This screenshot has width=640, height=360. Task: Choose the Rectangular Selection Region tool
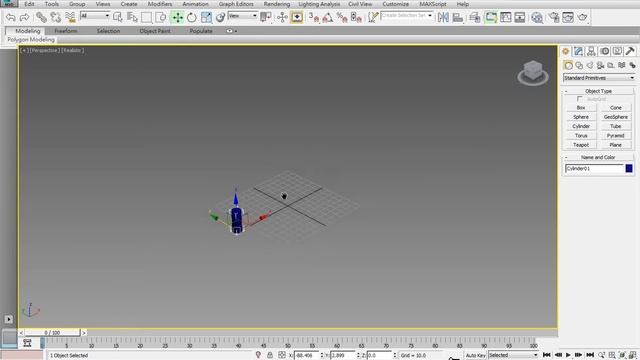point(146,17)
